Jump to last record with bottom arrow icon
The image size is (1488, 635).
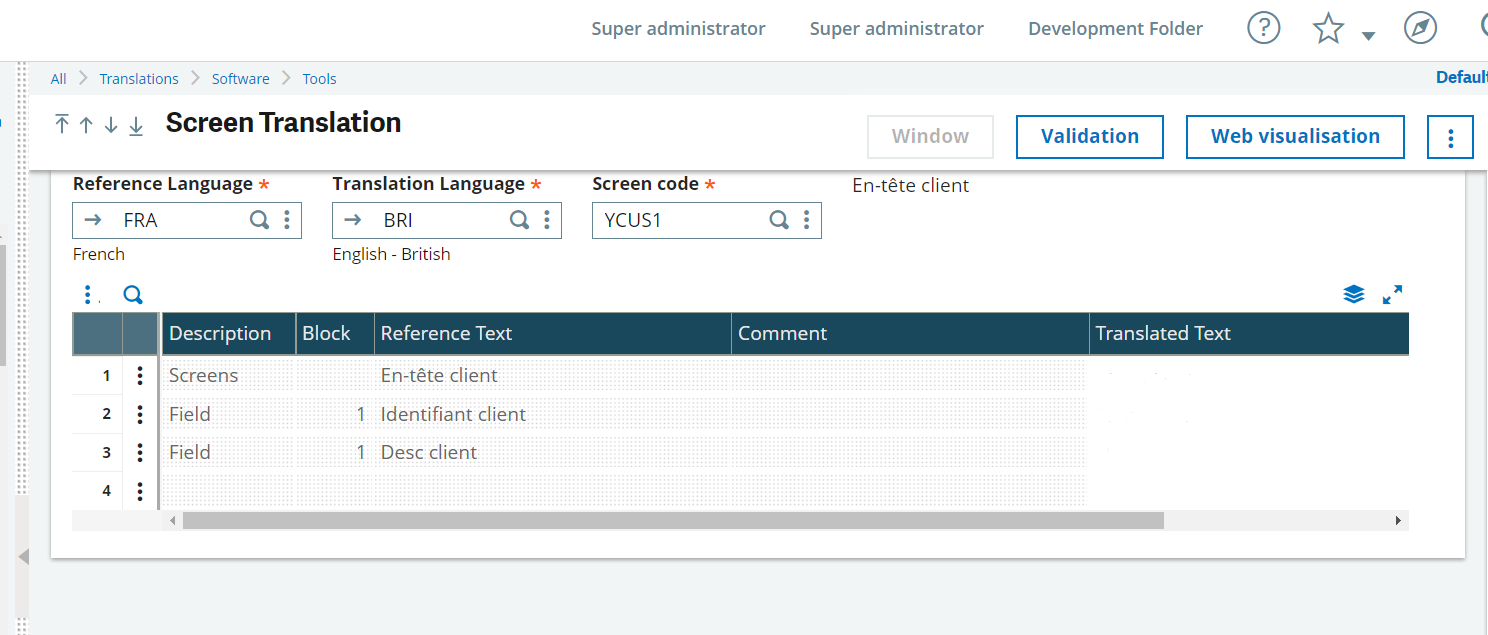point(136,124)
